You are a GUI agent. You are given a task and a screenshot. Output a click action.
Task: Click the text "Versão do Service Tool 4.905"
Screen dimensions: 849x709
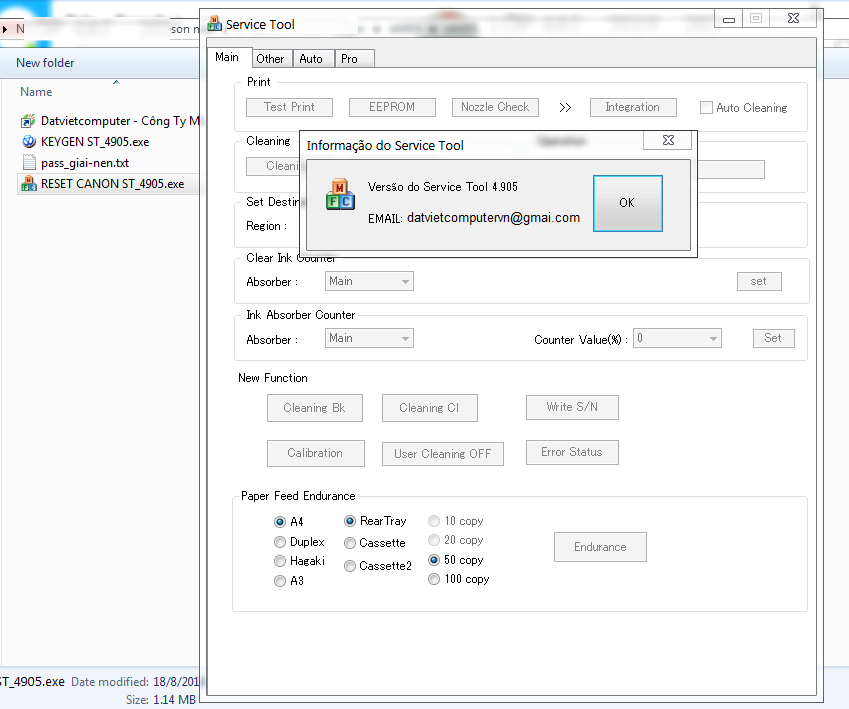click(x=442, y=187)
